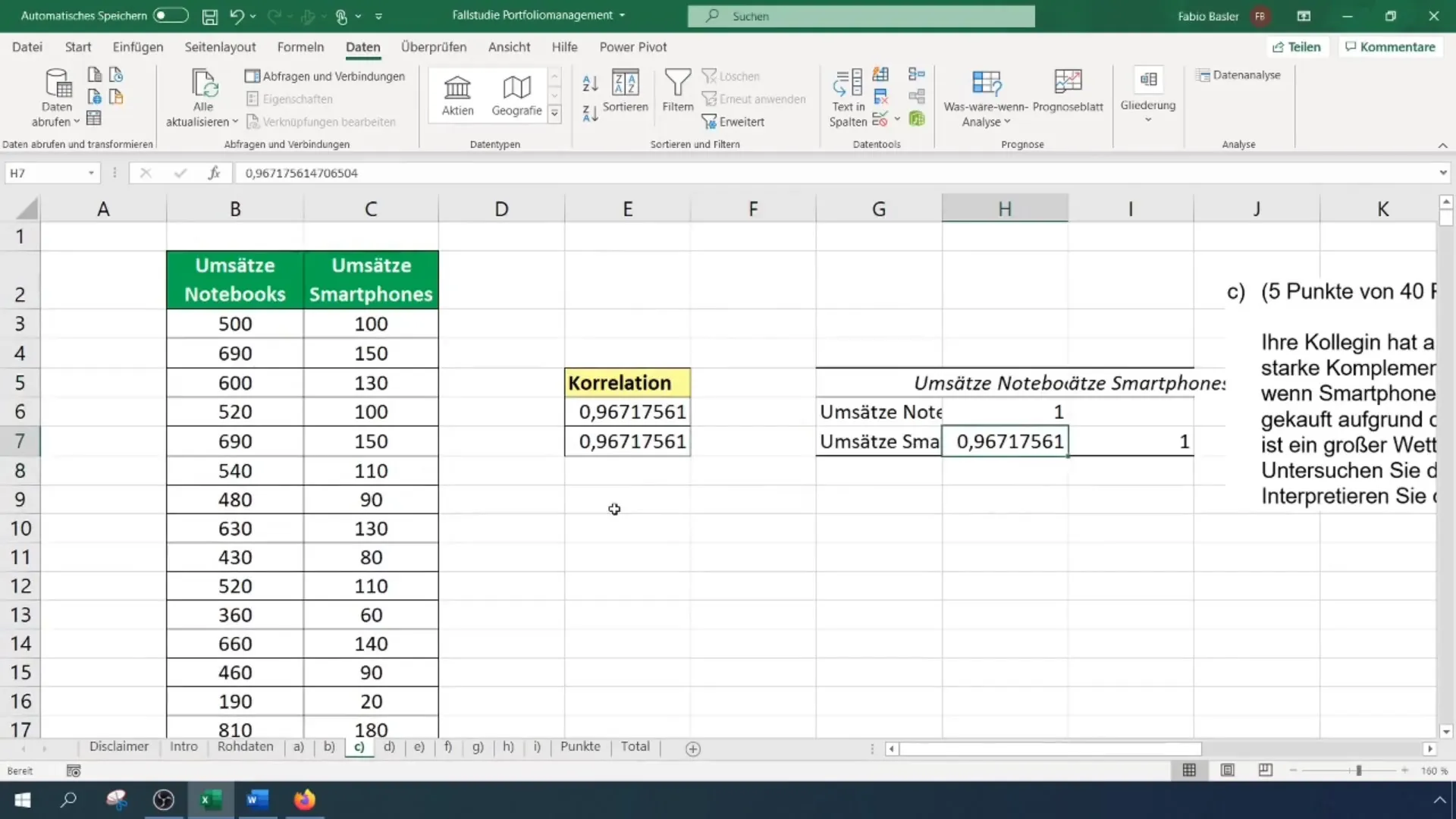Image resolution: width=1456 pixels, height=819 pixels.
Task: Open the Total sheet tab
Action: [635, 747]
